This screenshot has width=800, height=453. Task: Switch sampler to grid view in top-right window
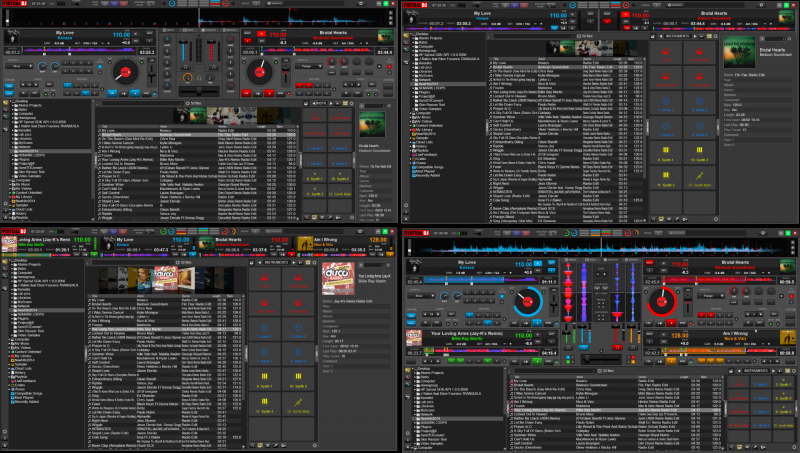(709, 37)
